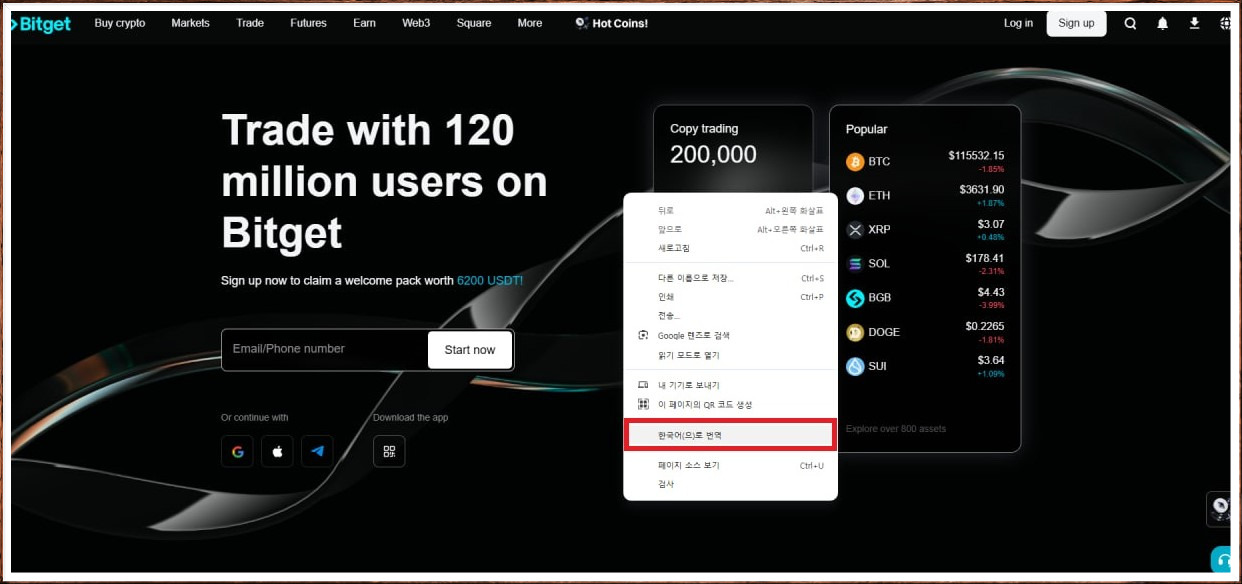
Task: Click DOGE price $0.2265
Action: [985, 326]
